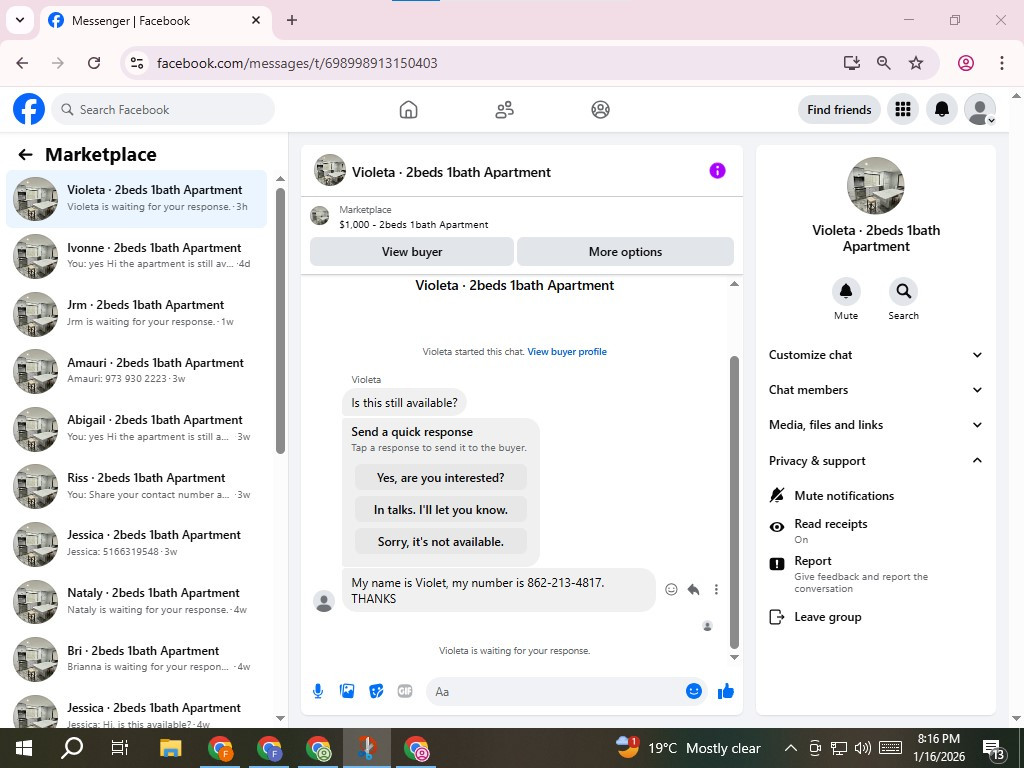Image resolution: width=1024 pixels, height=768 pixels.
Task: Click the Find friends button
Action: 839,109
